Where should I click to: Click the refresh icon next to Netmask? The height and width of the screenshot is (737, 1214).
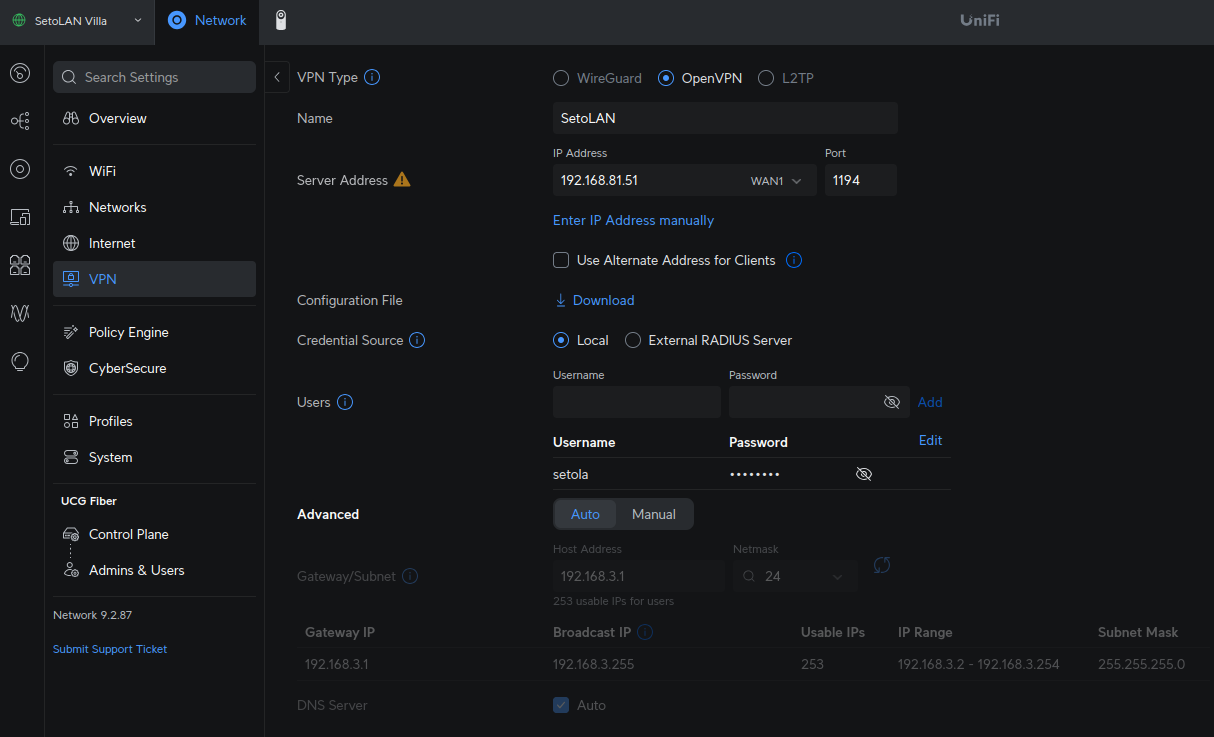pos(881,565)
